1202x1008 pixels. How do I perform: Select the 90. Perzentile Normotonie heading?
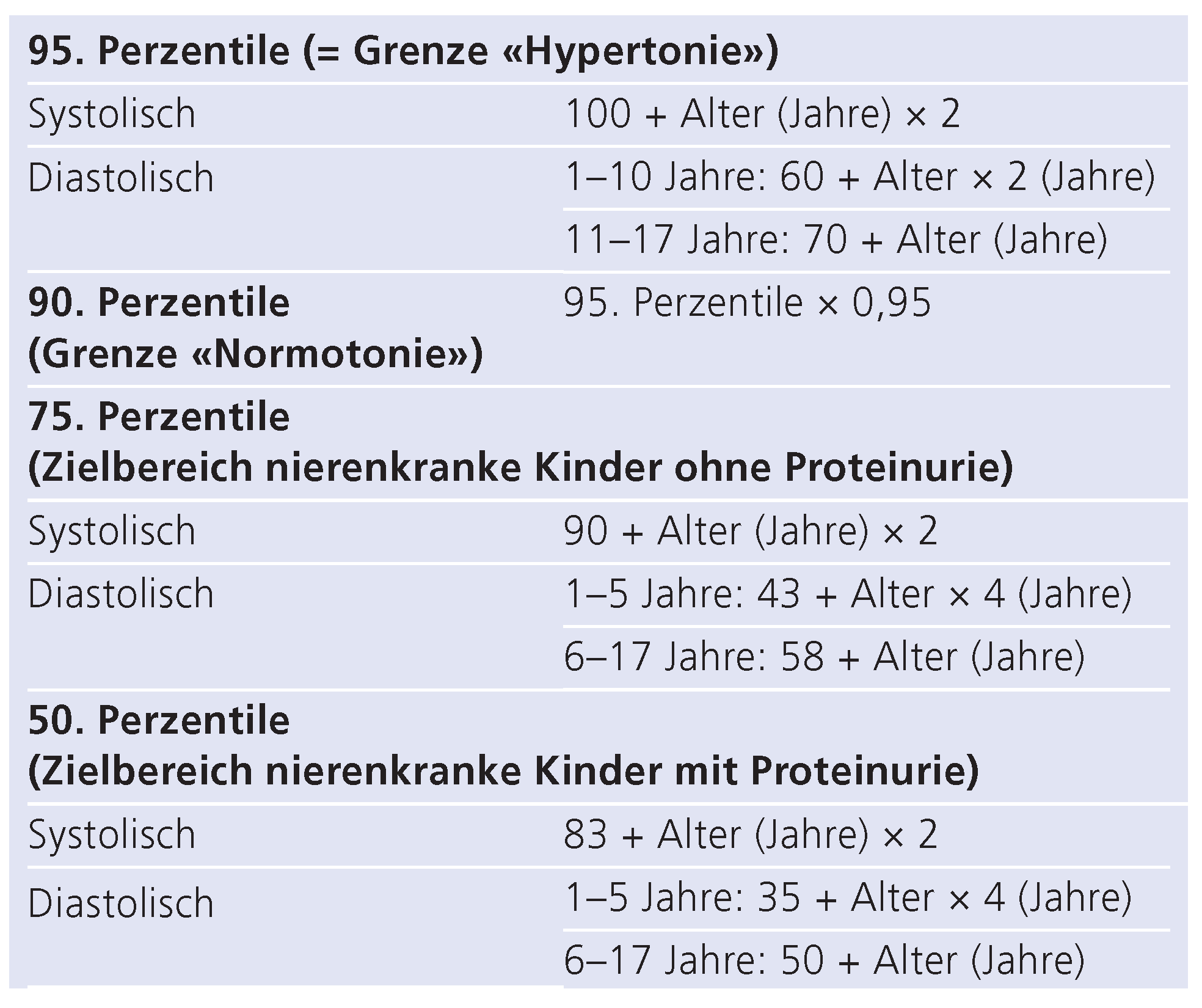point(255,328)
